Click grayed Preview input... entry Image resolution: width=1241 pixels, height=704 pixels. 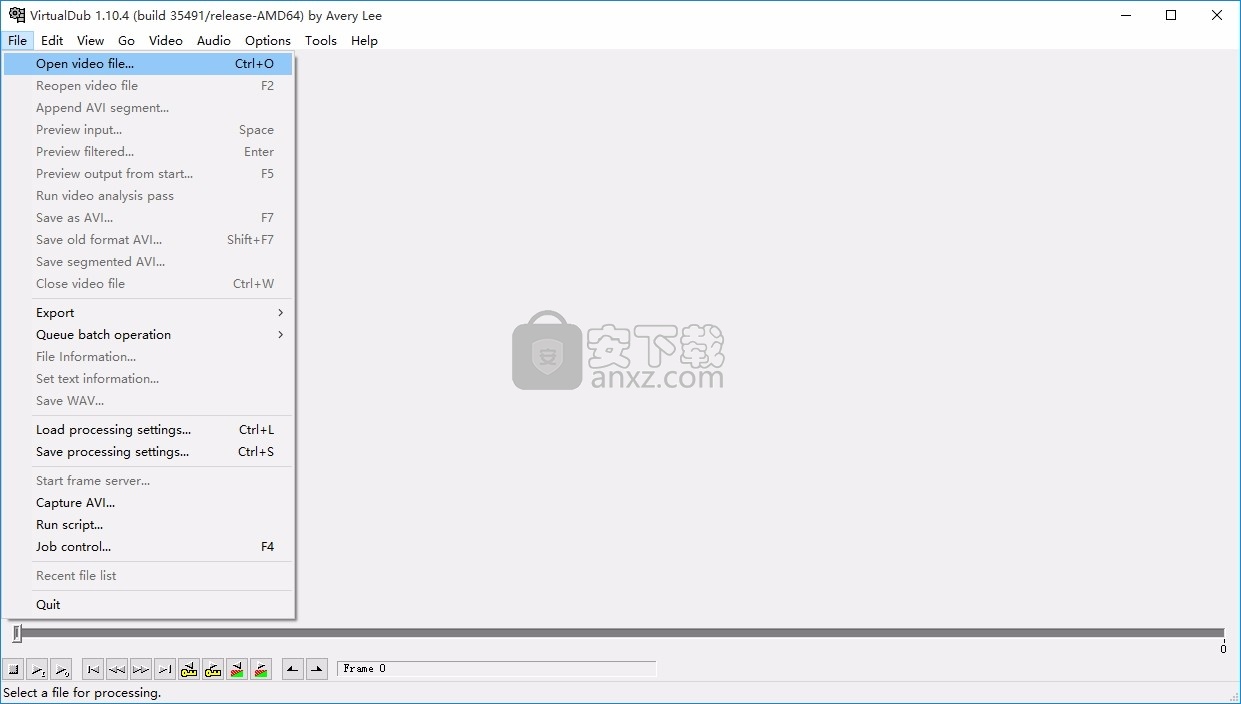coord(148,130)
